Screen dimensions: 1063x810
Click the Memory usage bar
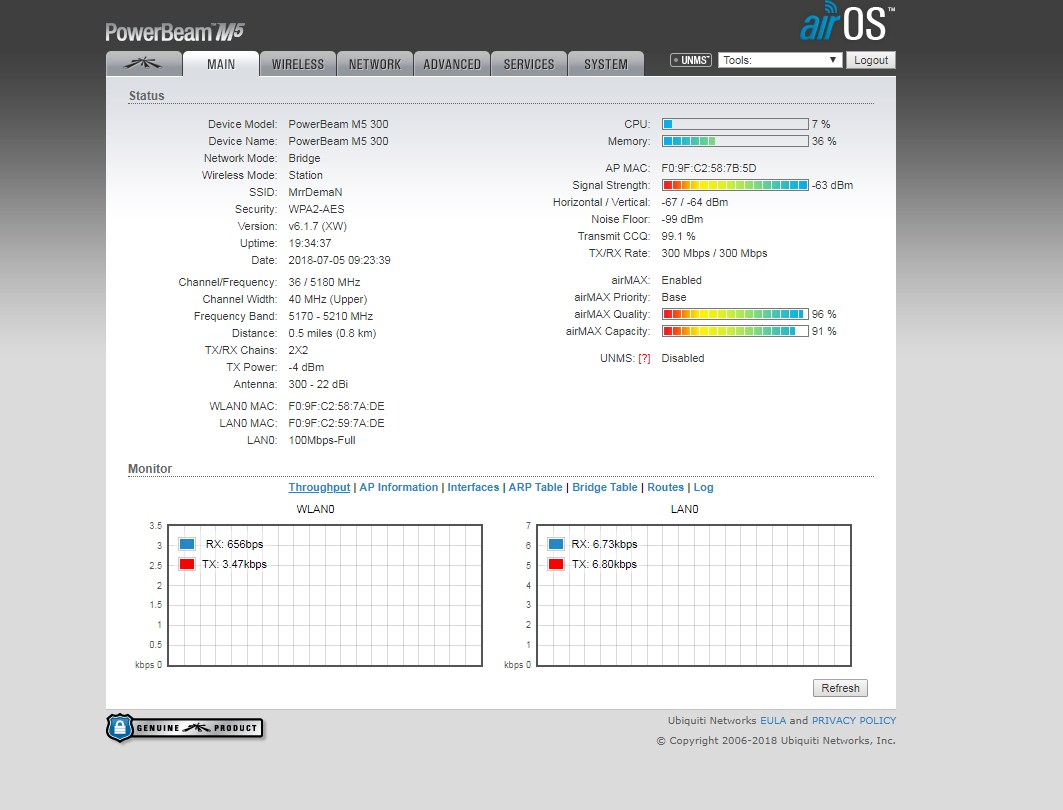click(x=735, y=141)
